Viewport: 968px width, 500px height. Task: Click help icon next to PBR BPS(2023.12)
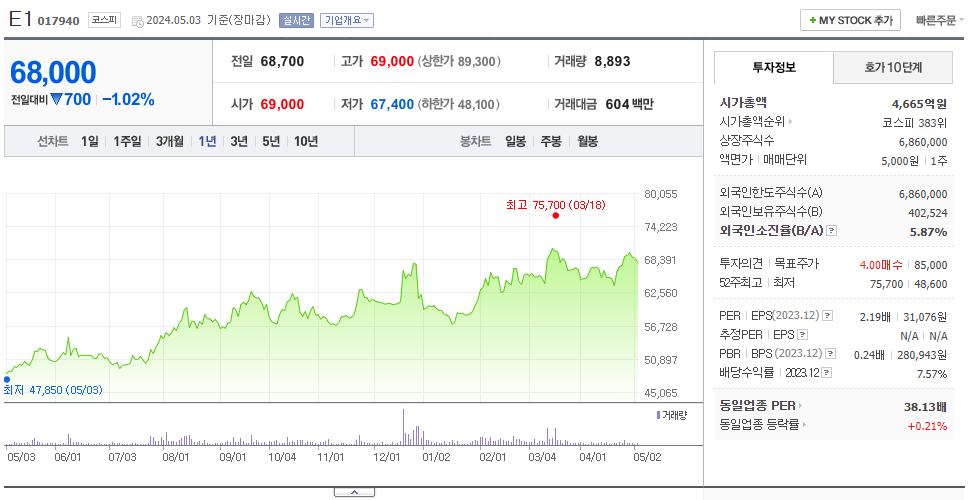pos(830,354)
